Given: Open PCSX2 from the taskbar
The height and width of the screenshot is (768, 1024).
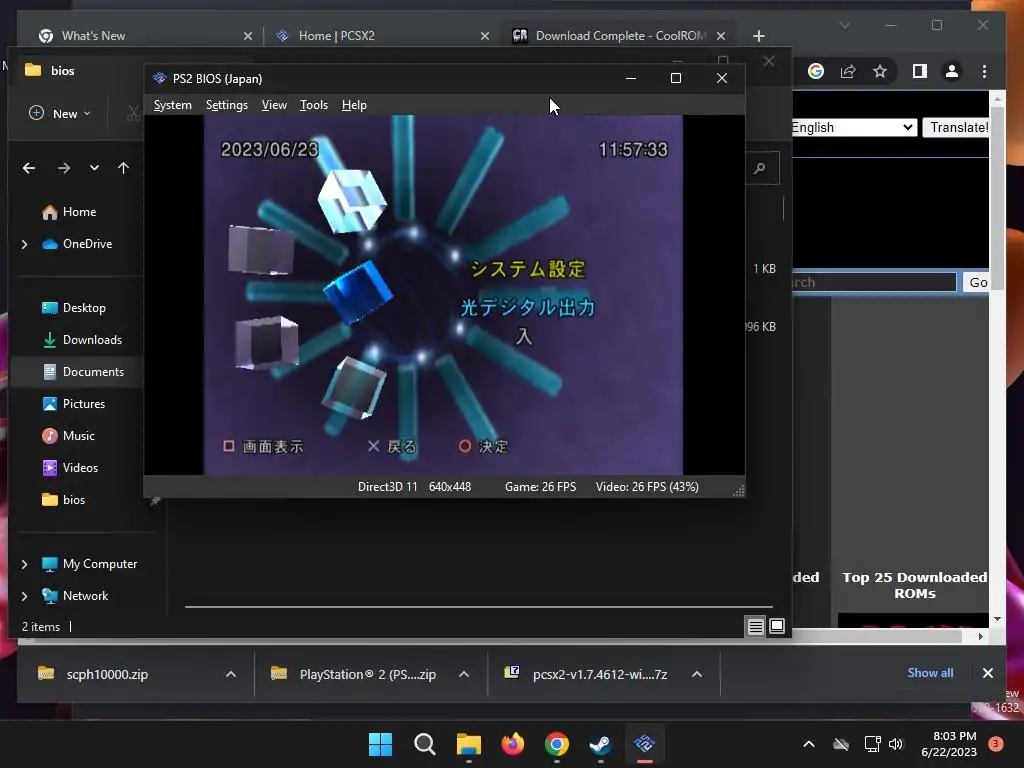Looking at the screenshot, I should tap(645, 744).
